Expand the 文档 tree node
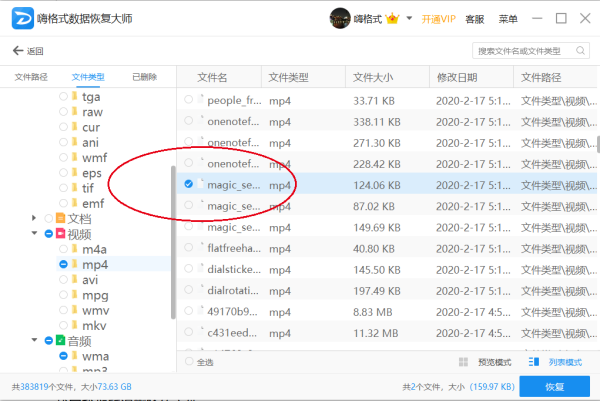Image resolution: width=600 pixels, height=401 pixels. pyautogui.click(x=36, y=218)
